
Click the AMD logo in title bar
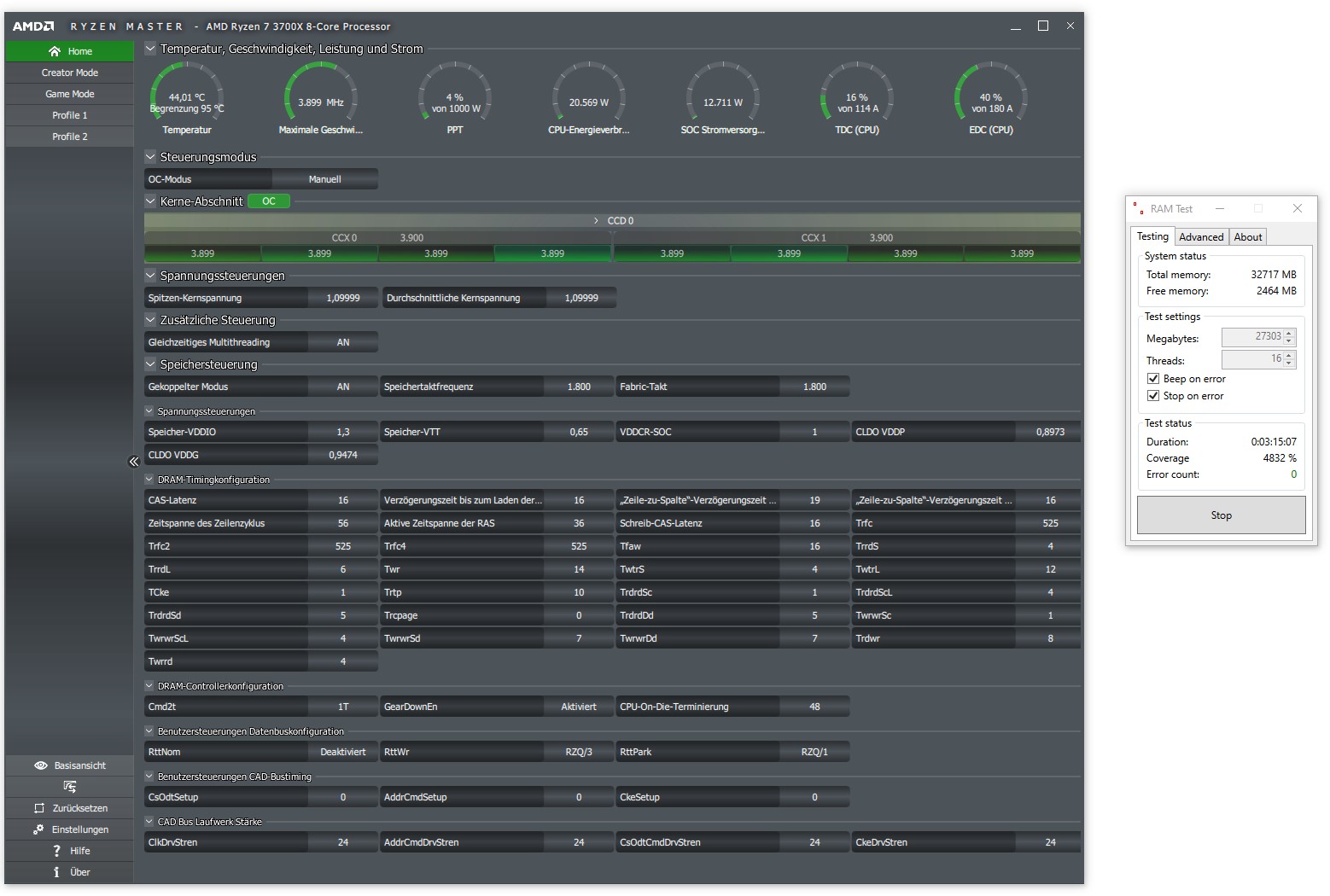[x=33, y=26]
